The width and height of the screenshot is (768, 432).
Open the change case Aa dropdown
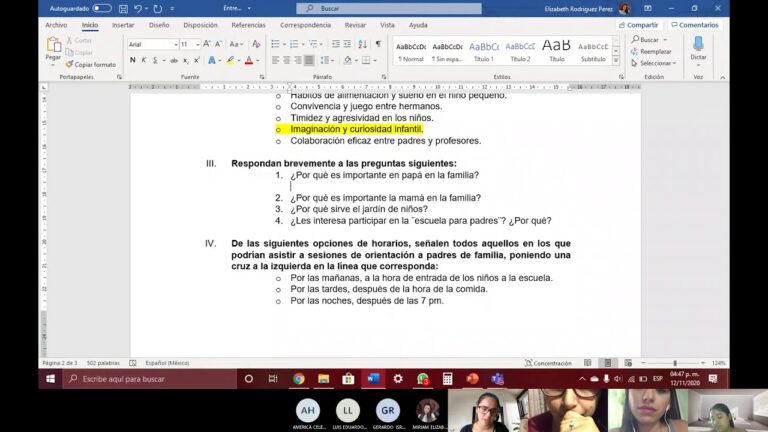[x=237, y=44]
